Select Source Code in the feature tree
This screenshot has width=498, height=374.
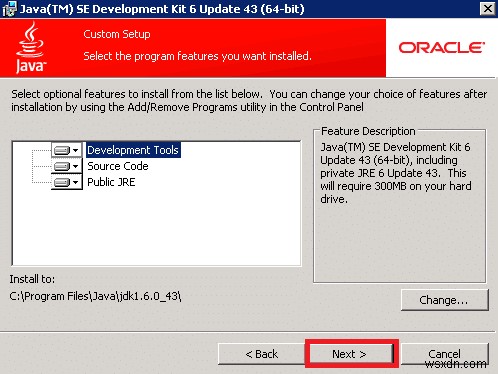[x=118, y=166]
